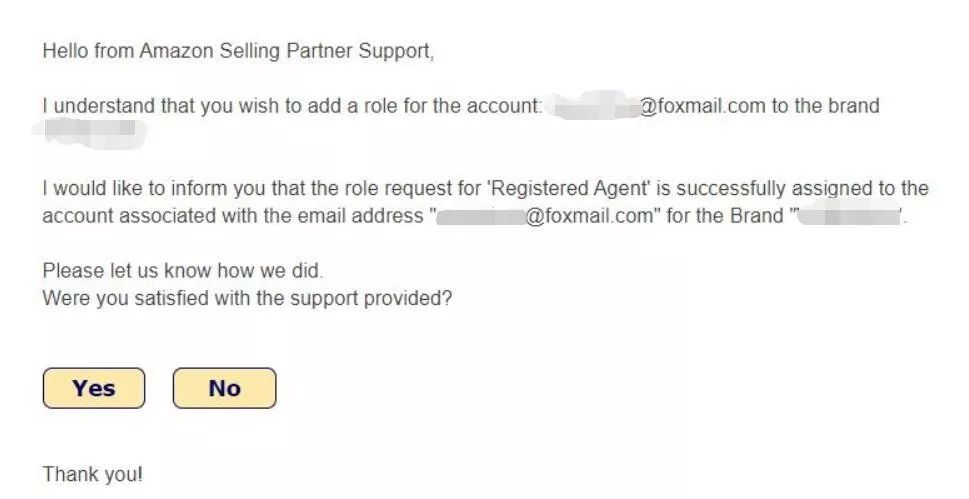969x499 pixels.
Task: Click blurred username inside quoted email address
Action: 478,215
